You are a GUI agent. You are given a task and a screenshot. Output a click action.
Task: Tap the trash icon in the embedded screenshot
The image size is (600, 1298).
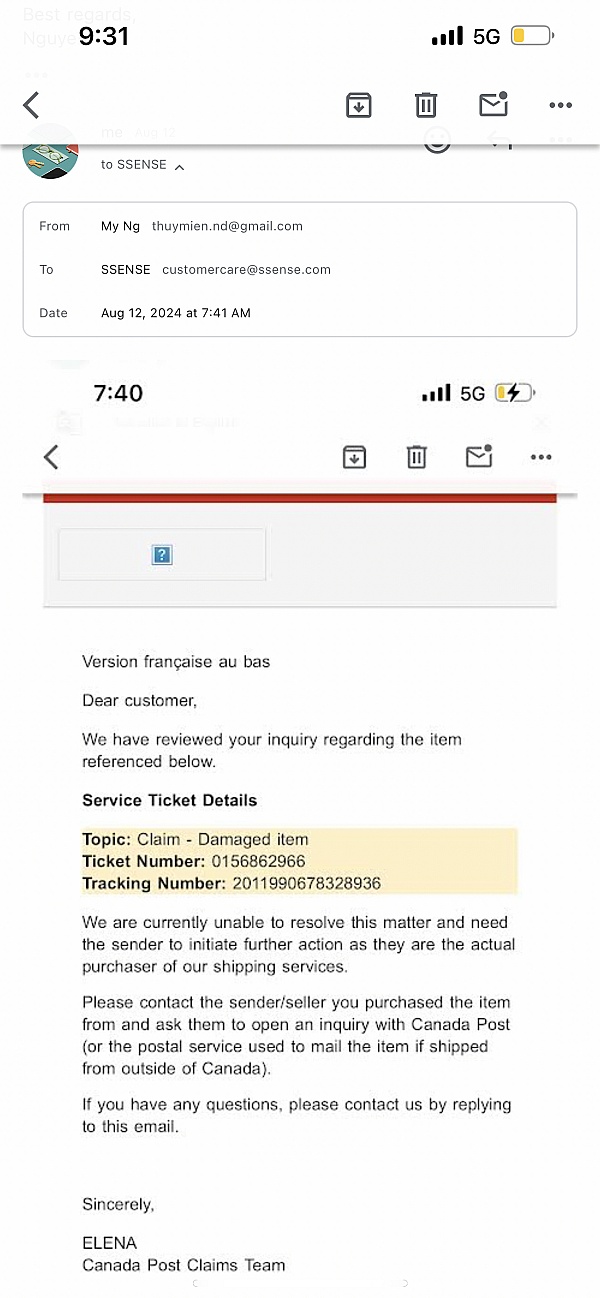[417, 457]
